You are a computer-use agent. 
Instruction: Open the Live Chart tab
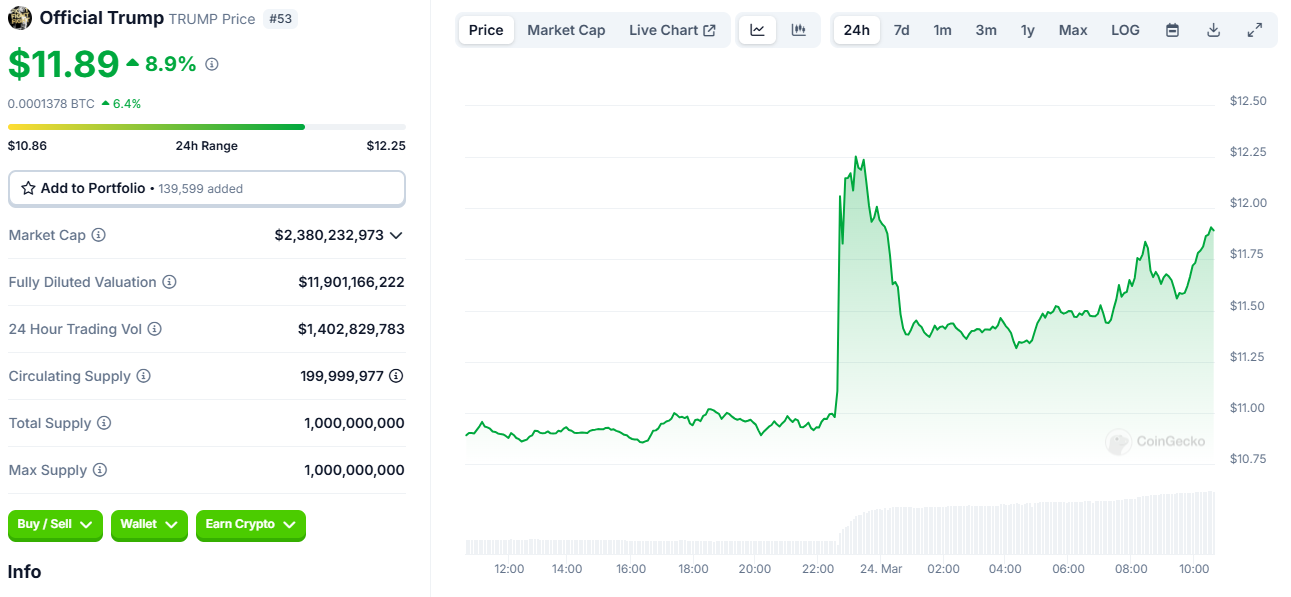pos(671,30)
